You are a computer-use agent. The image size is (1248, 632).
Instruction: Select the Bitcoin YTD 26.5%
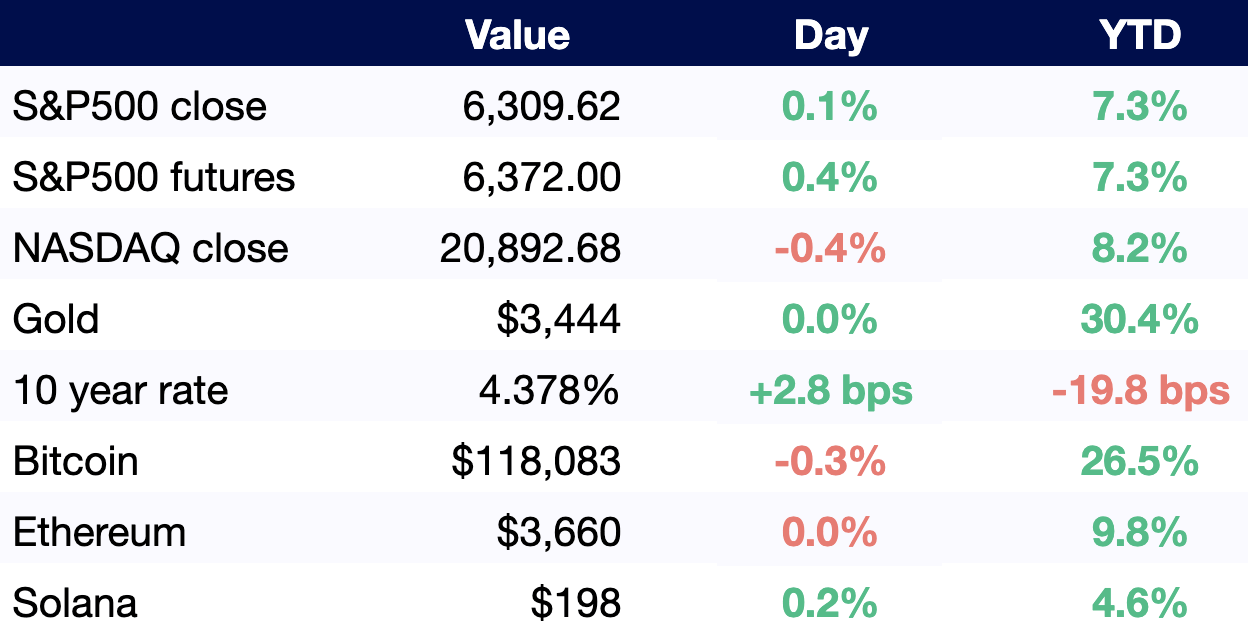pyautogui.click(x=1140, y=461)
